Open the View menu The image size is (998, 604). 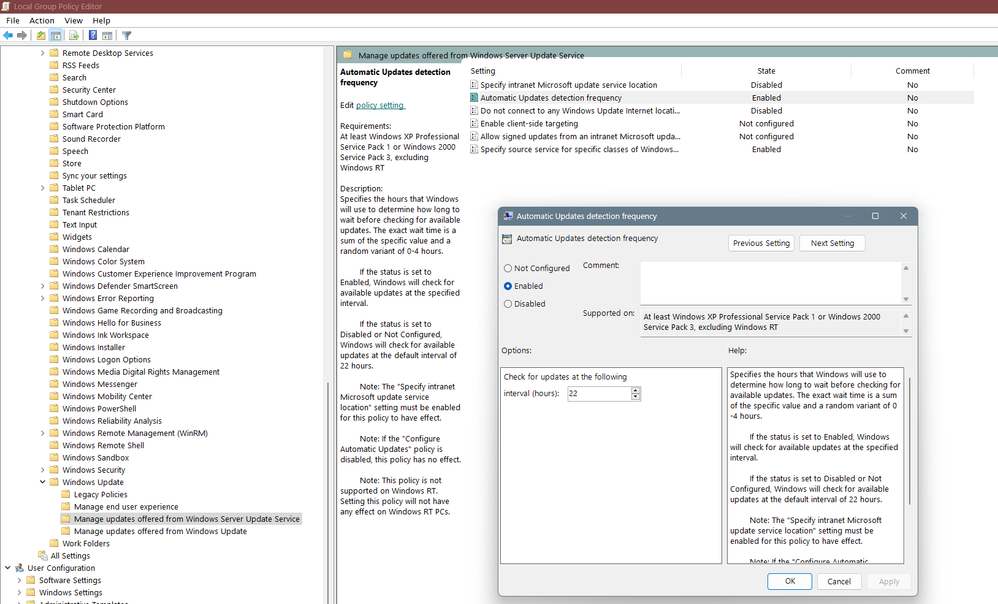click(x=73, y=20)
